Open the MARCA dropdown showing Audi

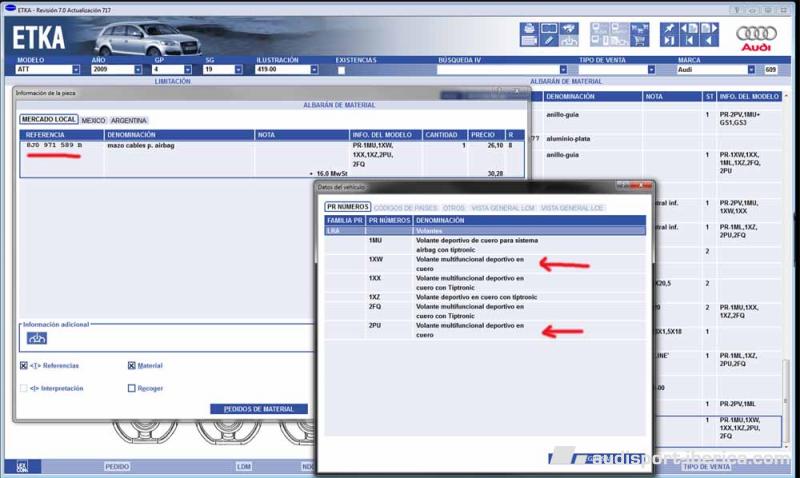tap(751, 69)
